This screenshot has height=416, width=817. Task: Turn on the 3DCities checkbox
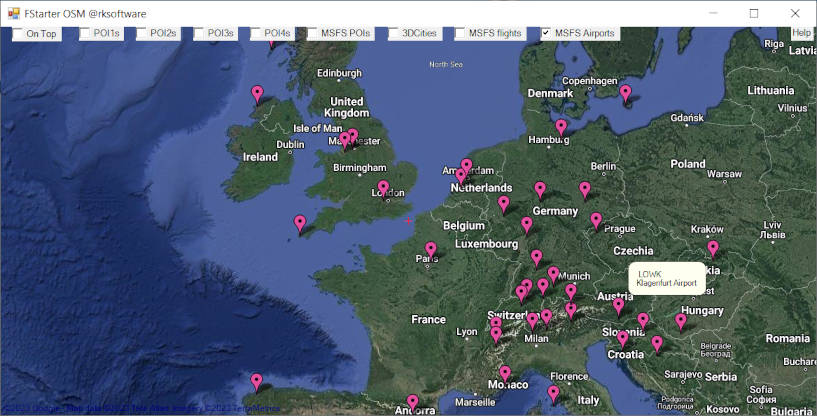(393, 34)
